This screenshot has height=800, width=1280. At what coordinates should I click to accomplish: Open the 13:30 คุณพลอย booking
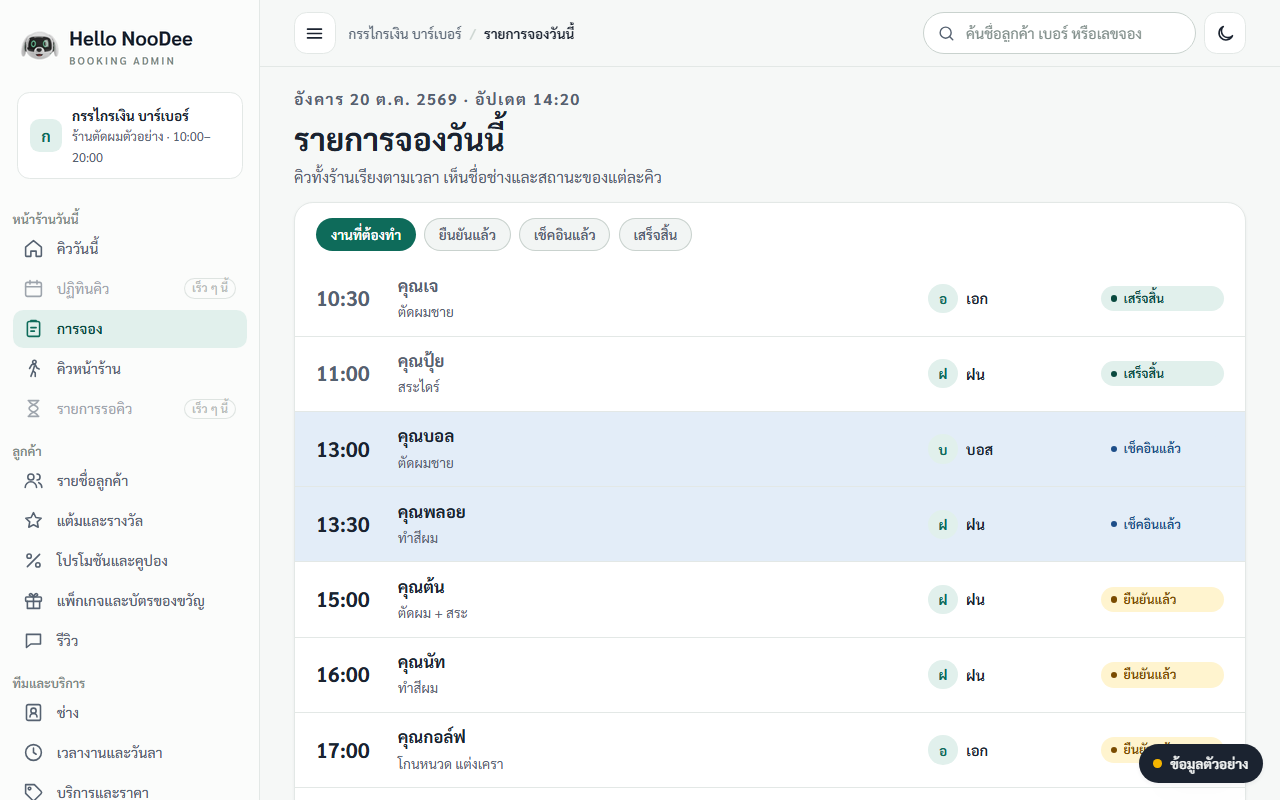click(x=770, y=524)
